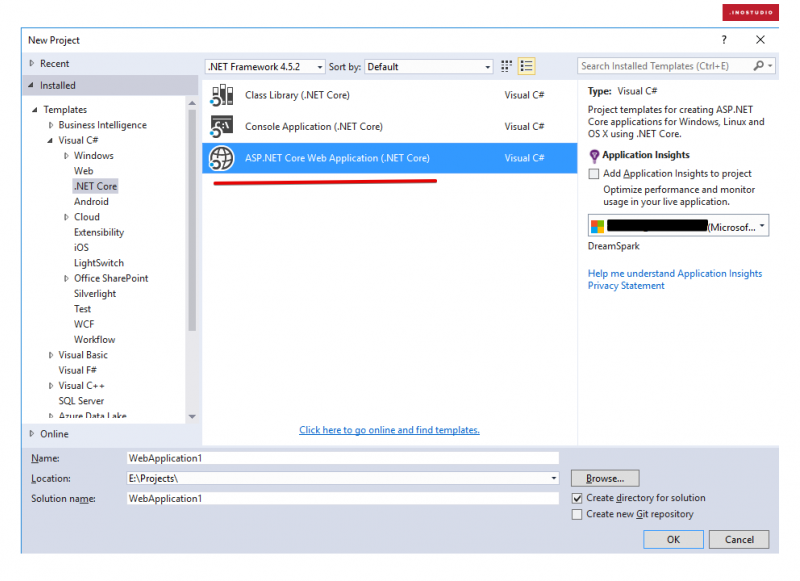Check Create new Git repository

tap(577, 514)
